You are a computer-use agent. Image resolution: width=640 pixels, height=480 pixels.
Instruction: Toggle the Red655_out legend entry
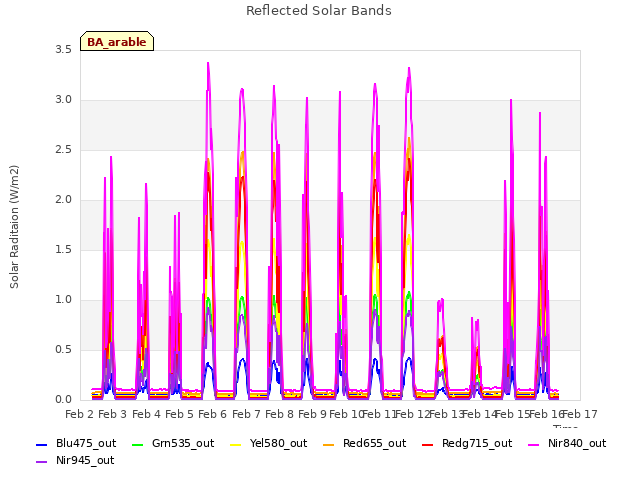point(364,444)
